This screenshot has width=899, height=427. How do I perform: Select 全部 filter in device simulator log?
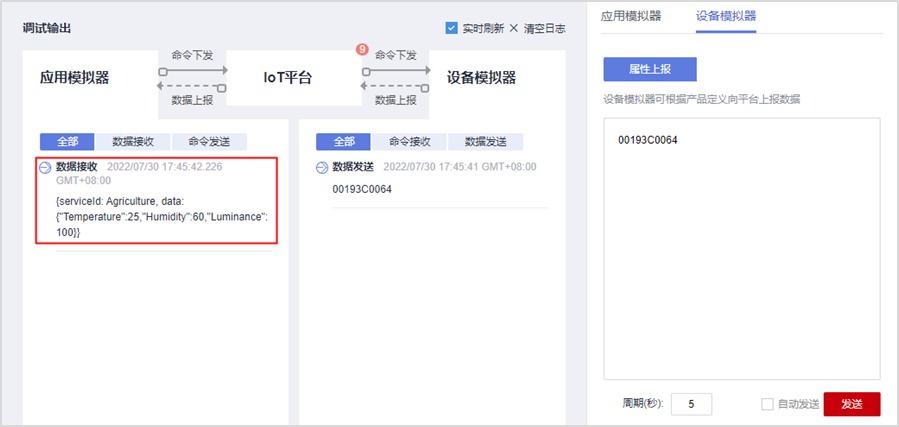343,142
